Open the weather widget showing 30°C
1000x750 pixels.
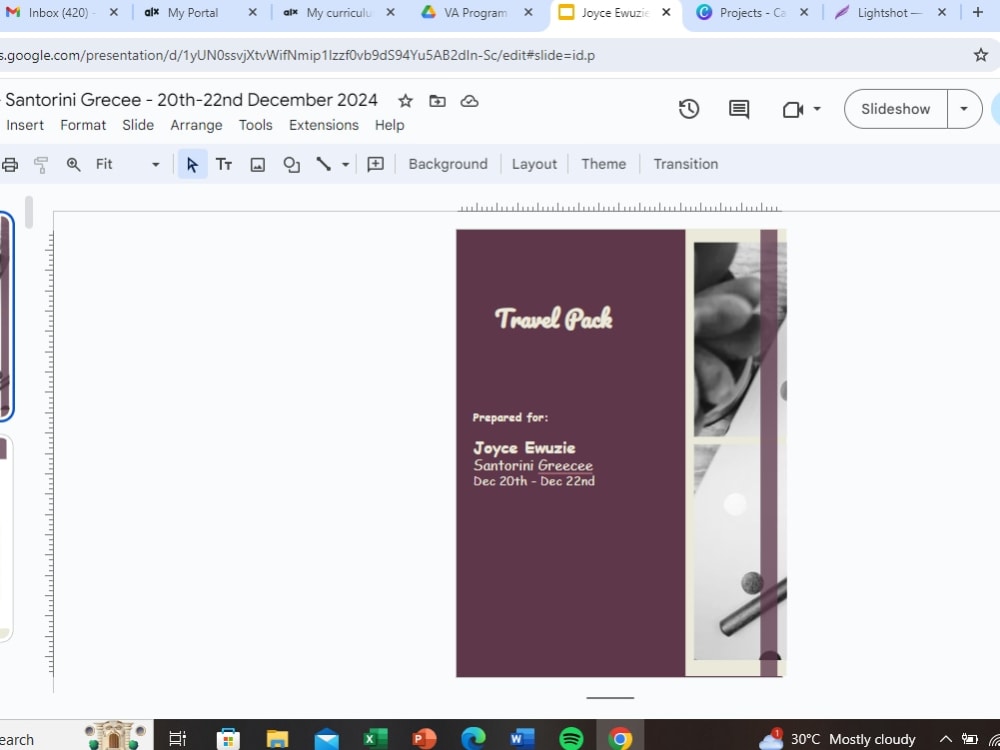click(x=838, y=739)
